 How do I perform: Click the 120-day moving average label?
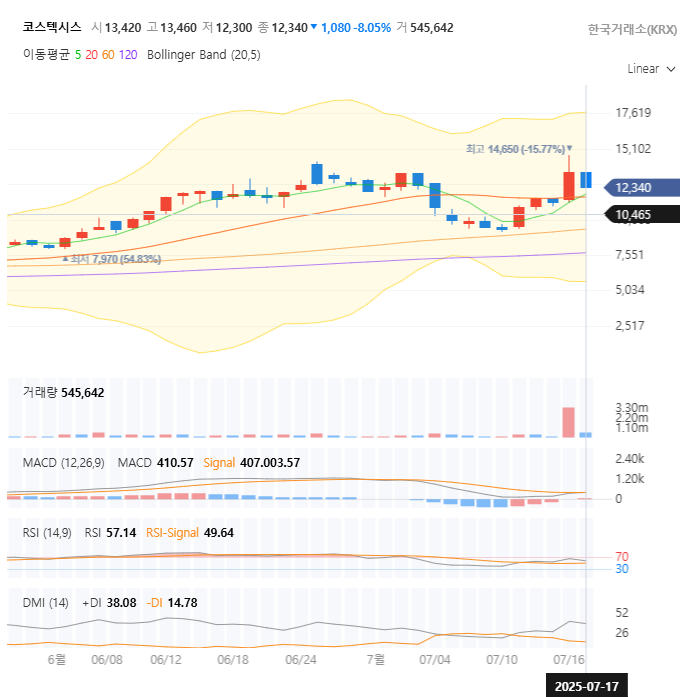tap(128, 55)
